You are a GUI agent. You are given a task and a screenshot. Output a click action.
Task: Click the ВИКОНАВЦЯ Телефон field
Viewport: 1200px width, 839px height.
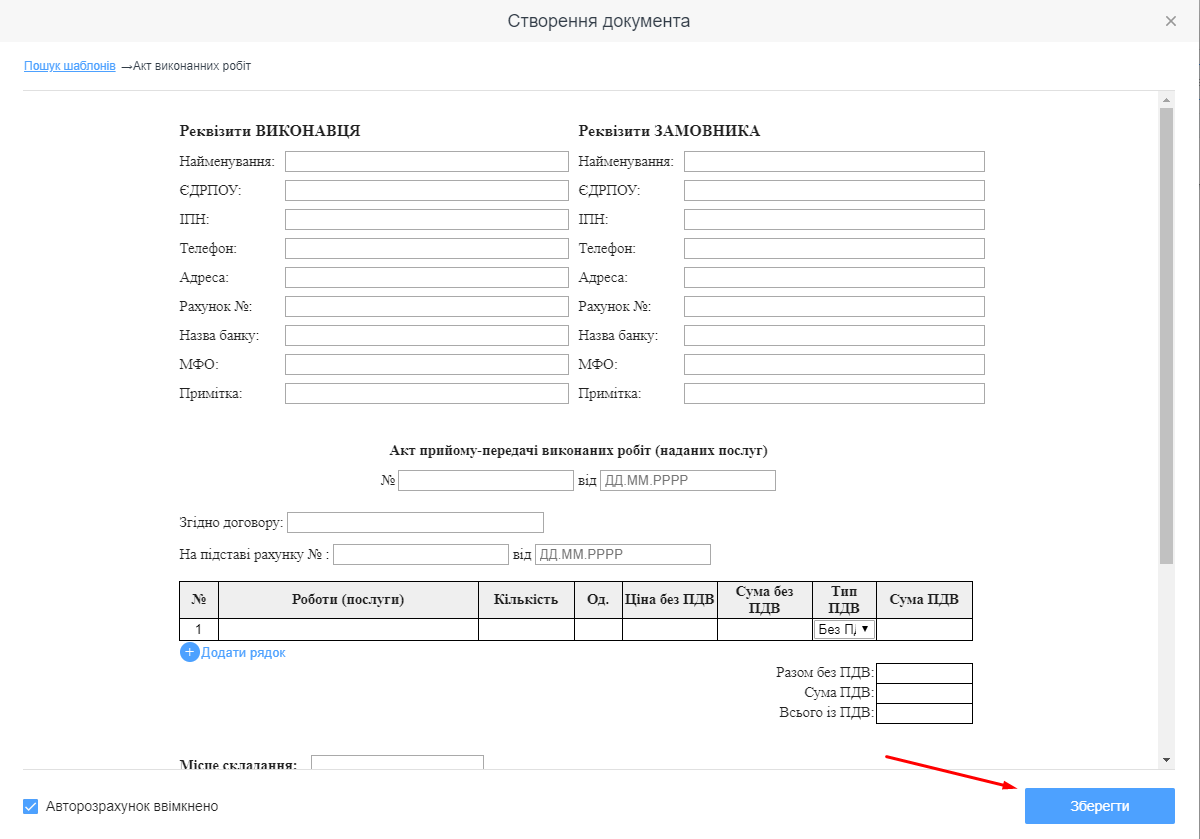(427, 248)
